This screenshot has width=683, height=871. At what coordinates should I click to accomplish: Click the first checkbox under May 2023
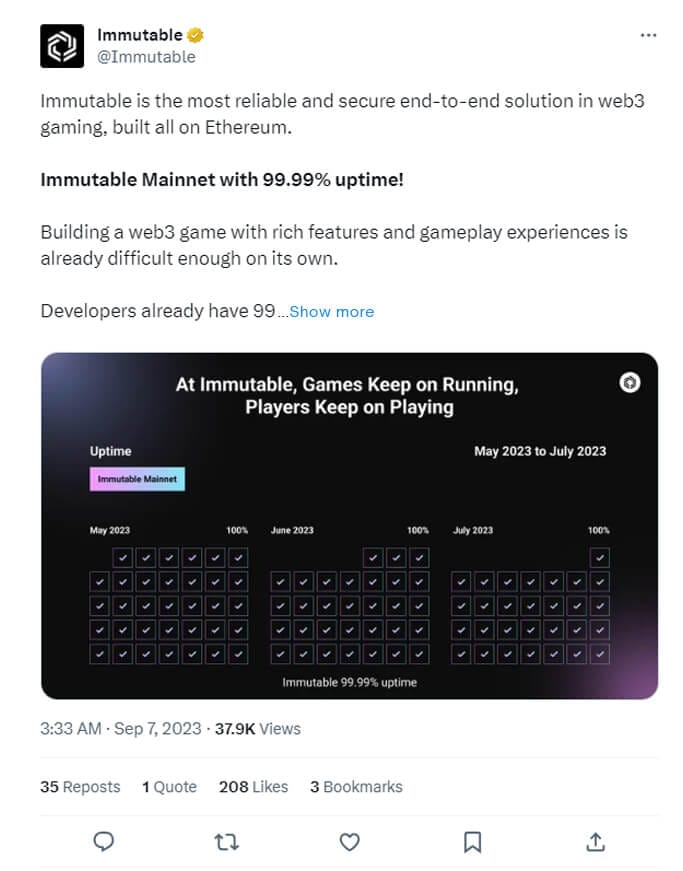(x=122, y=557)
